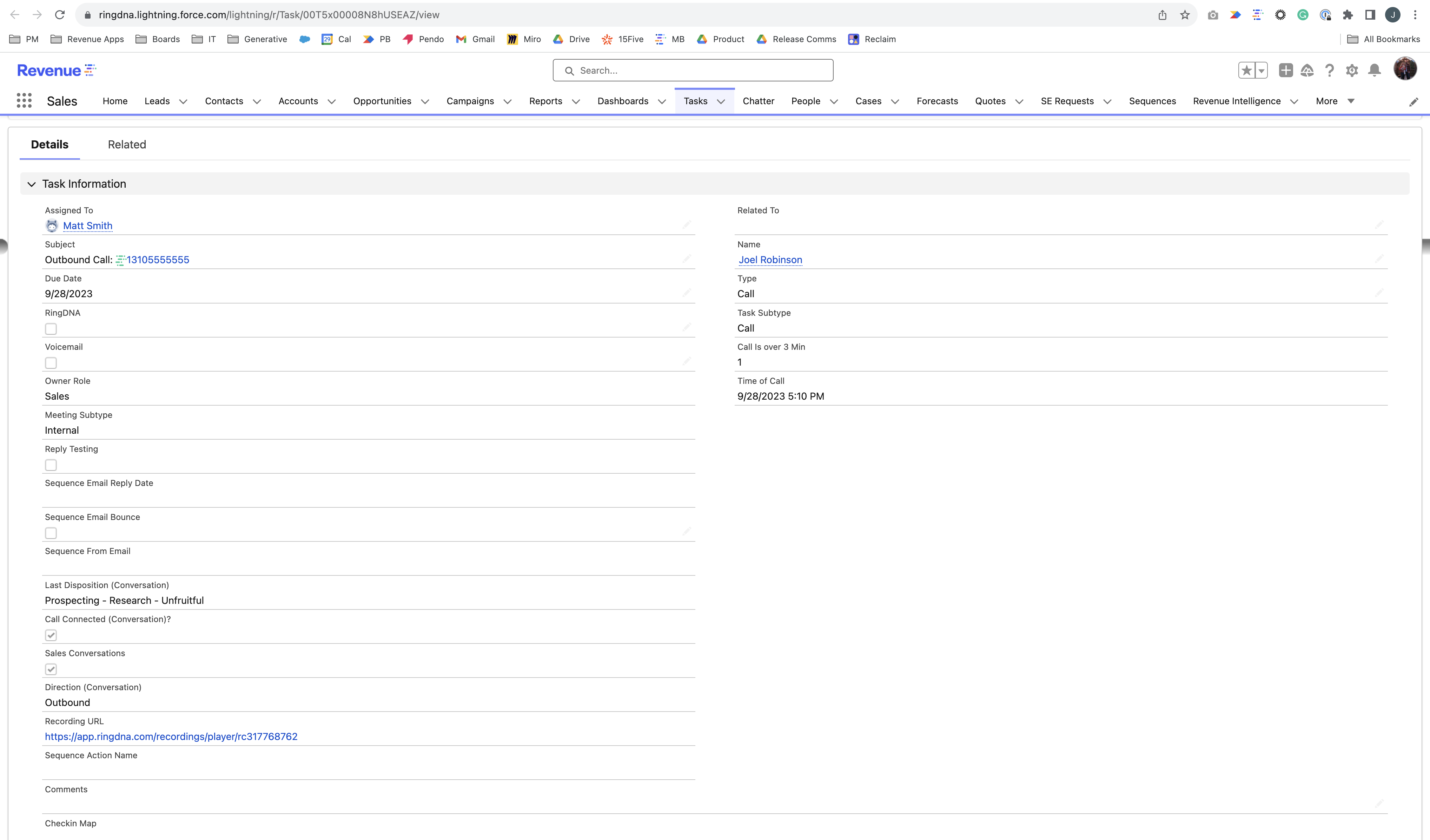Screen dimensions: 1430x840
Task: Click inside the Search box
Action: click(692, 70)
